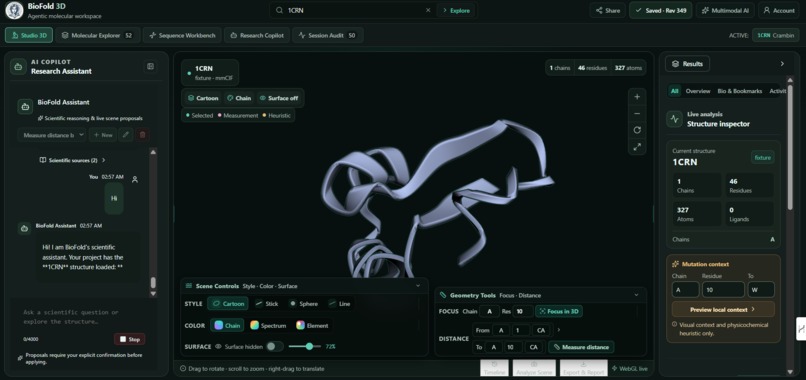806x380 pixels.
Task: Click the BioFold Assistant bot icon
Action: click(x=25, y=106)
